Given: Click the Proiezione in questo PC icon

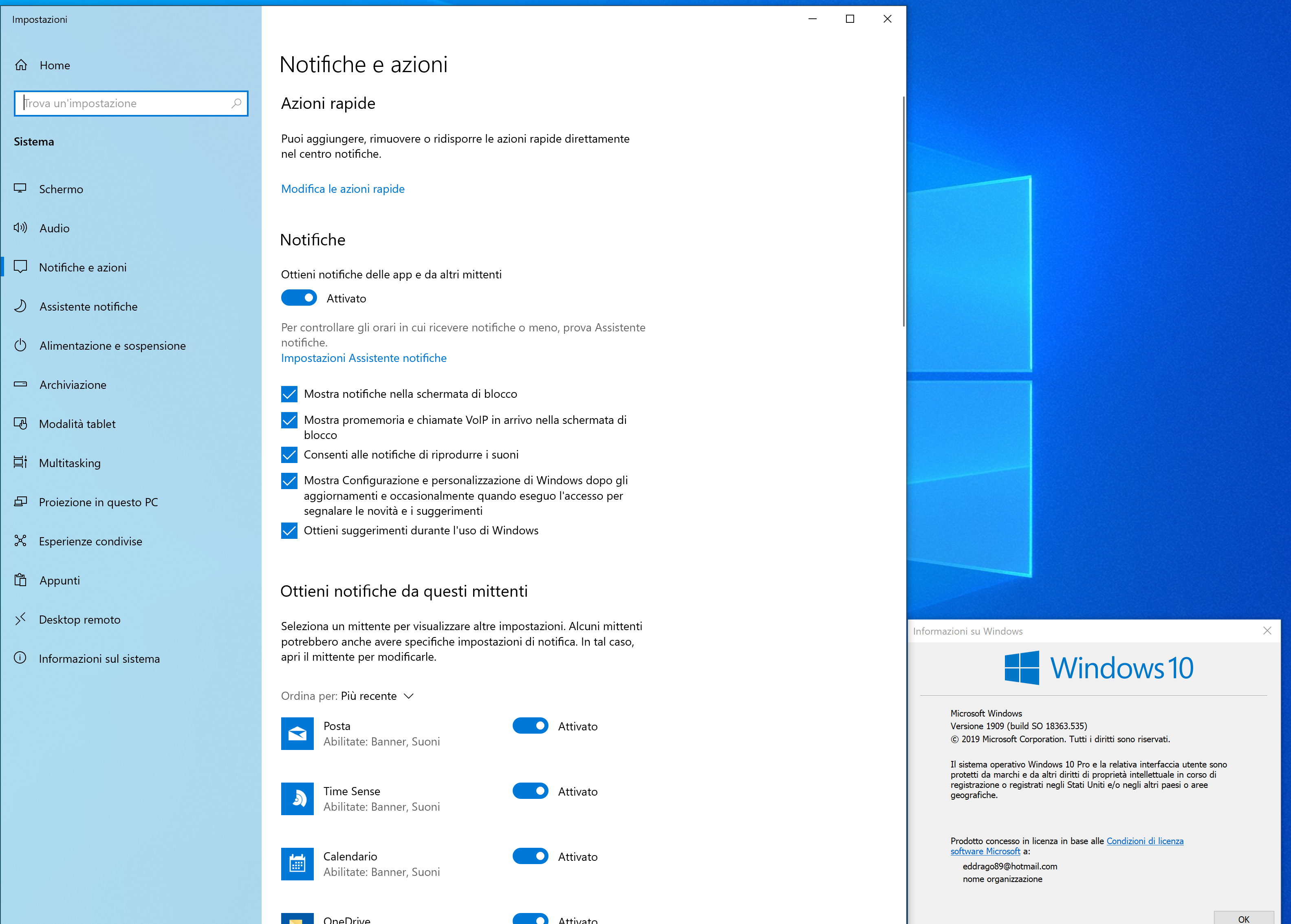Looking at the screenshot, I should [20, 501].
